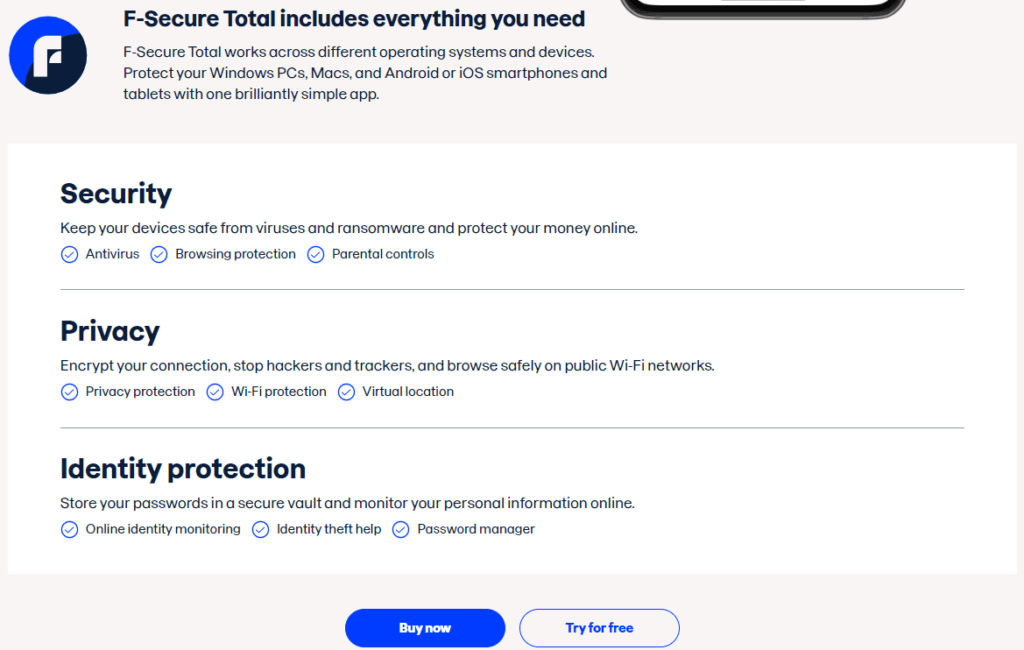The width and height of the screenshot is (1024, 650).
Task: Click the Parental controls checkmark icon
Action: point(315,254)
